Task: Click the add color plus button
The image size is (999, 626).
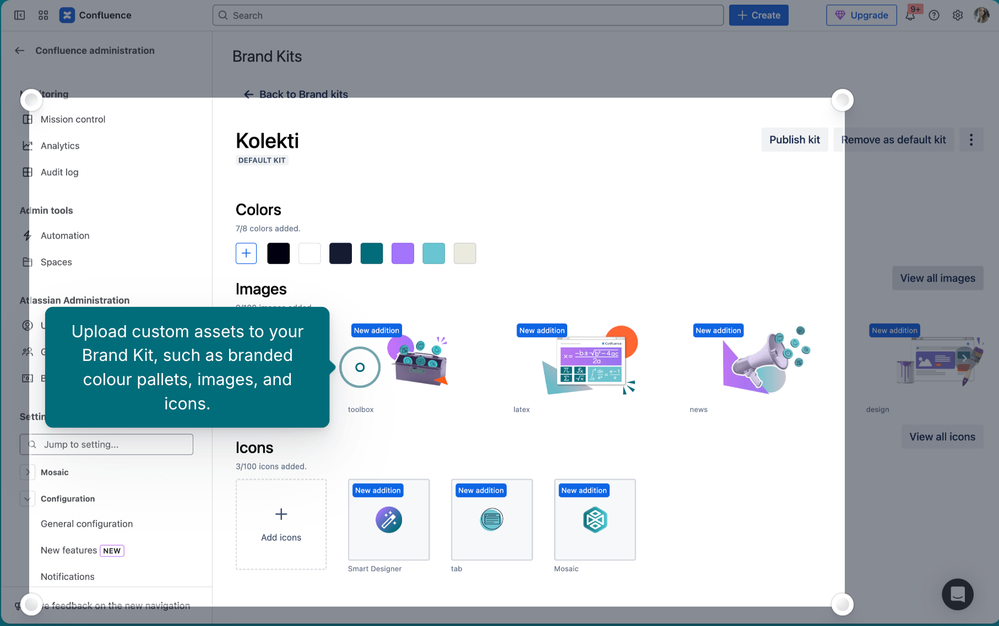Action: tap(247, 253)
